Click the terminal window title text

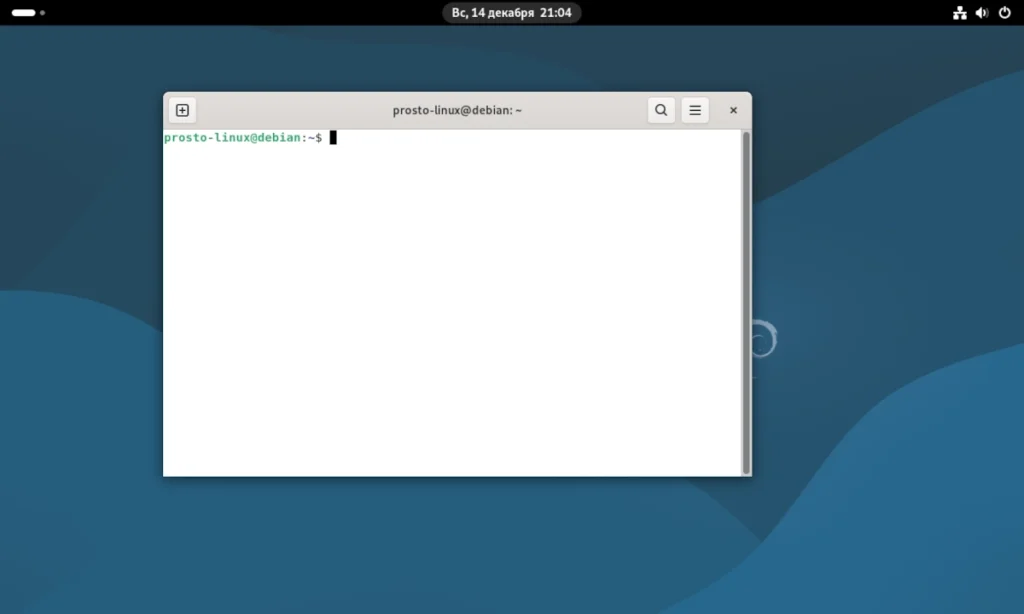point(457,110)
